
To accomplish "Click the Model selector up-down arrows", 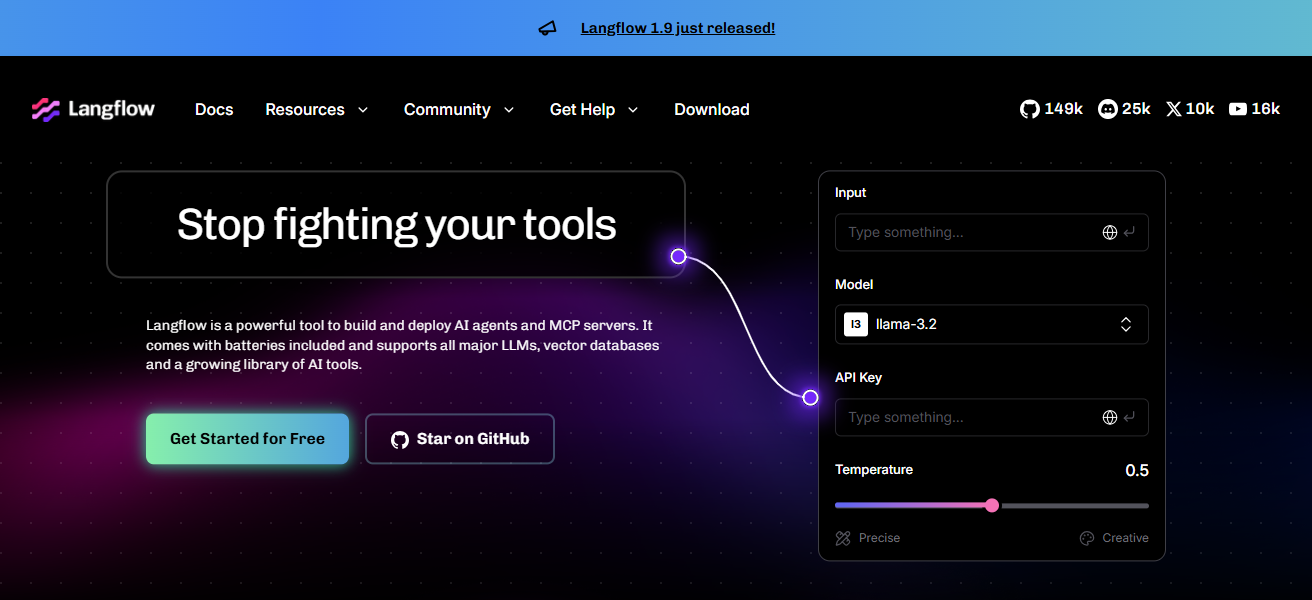I will pos(1126,324).
